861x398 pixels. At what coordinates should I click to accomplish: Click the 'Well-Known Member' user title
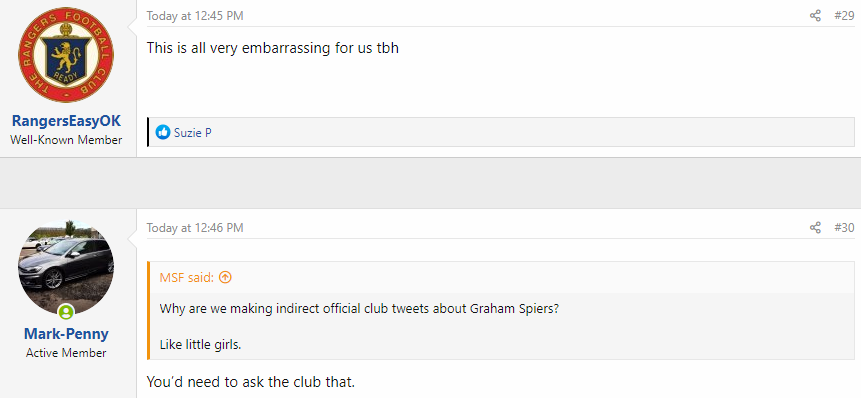coord(66,140)
